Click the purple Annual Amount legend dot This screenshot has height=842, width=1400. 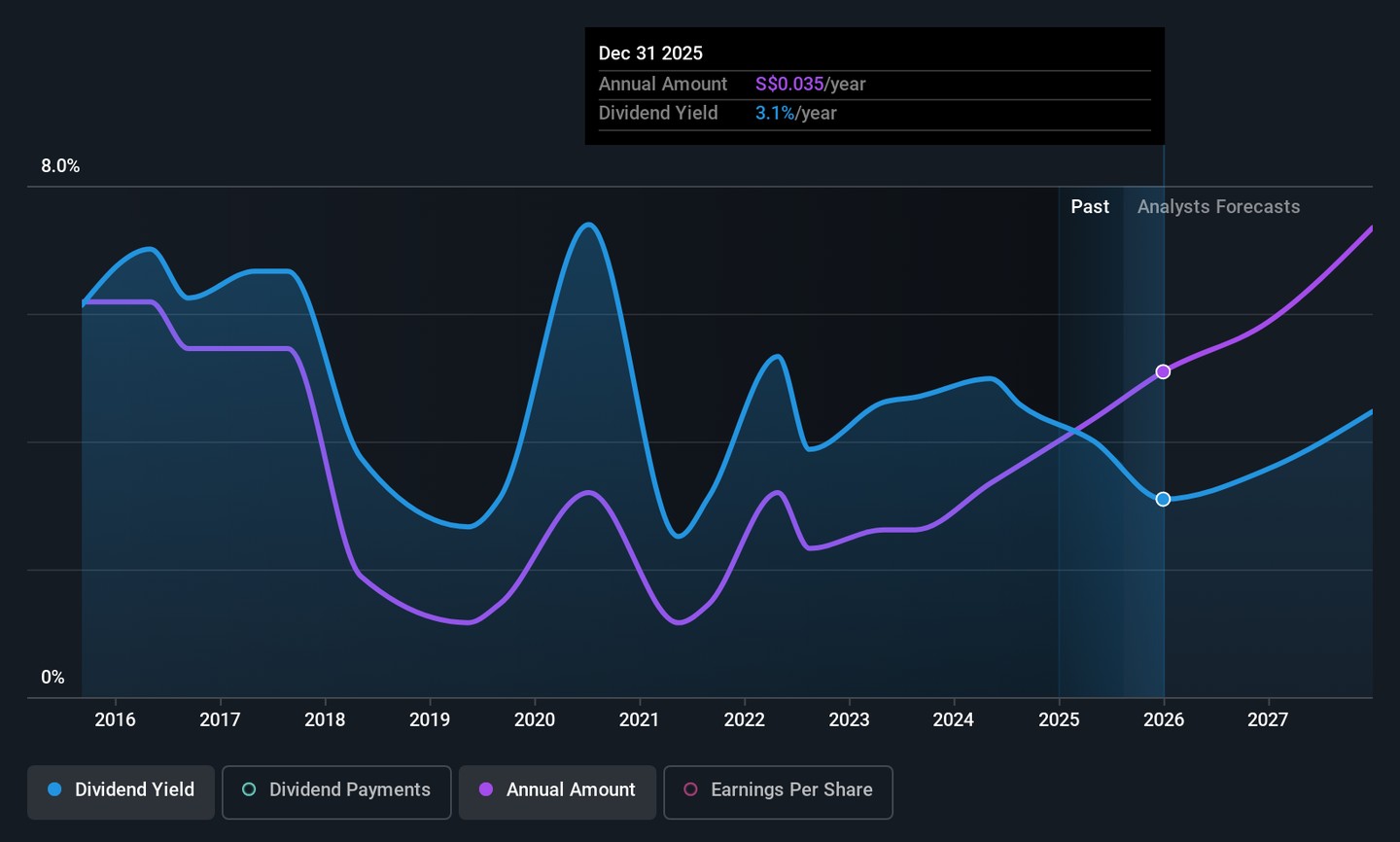coord(486,790)
